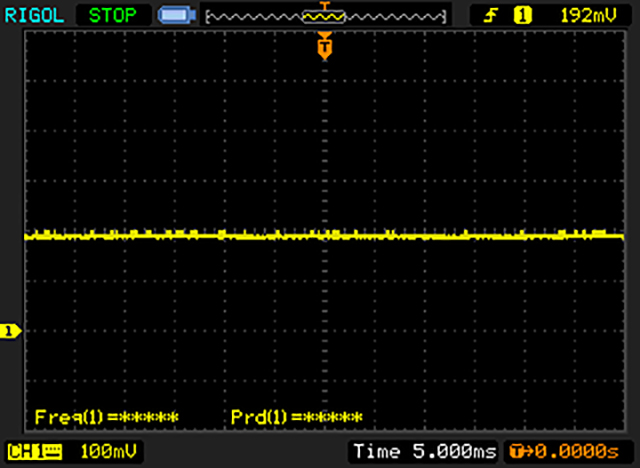Click the Prd(1) measurement readout

(x=297, y=417)
